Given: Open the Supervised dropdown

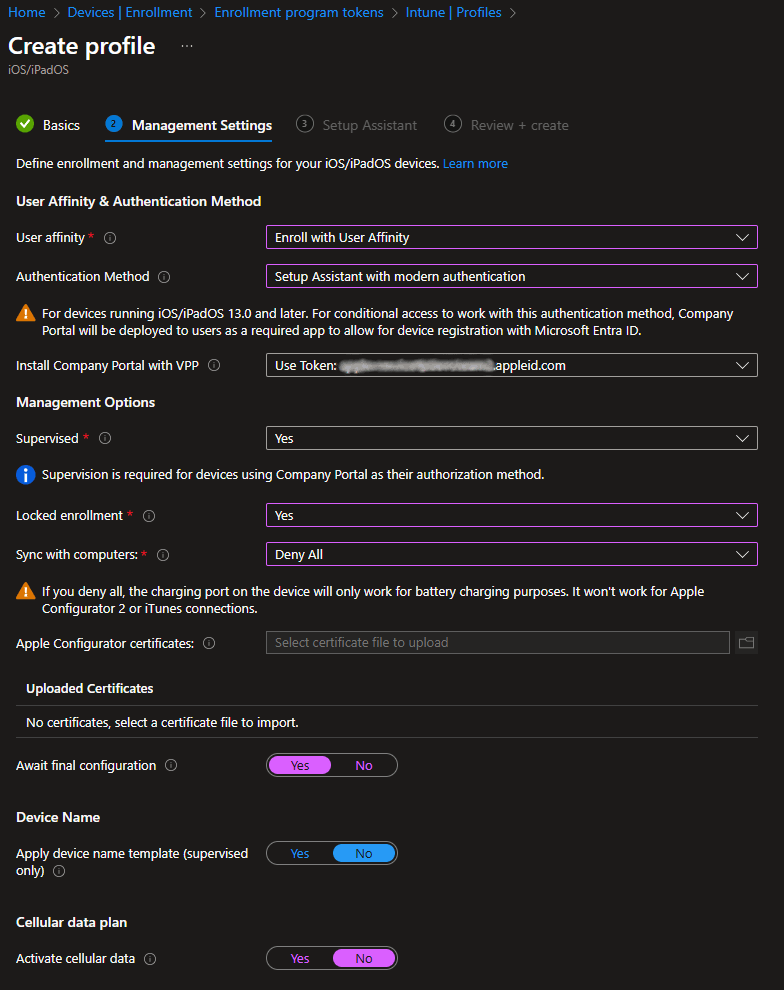Looking at the screenshot, I should [x=511, y=438].
